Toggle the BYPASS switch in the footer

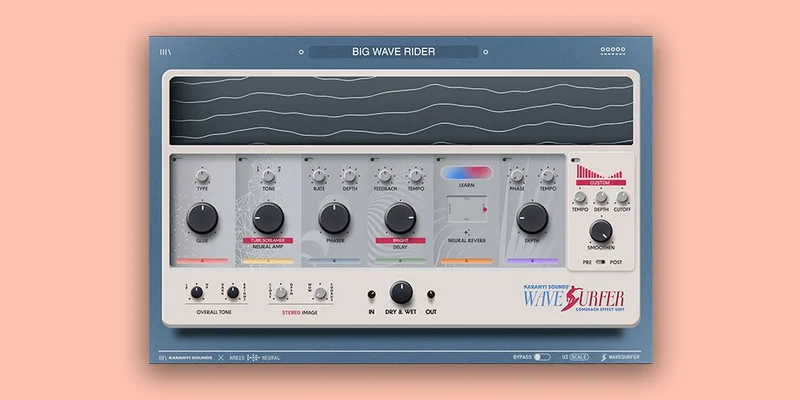click(x=542, y=357)
